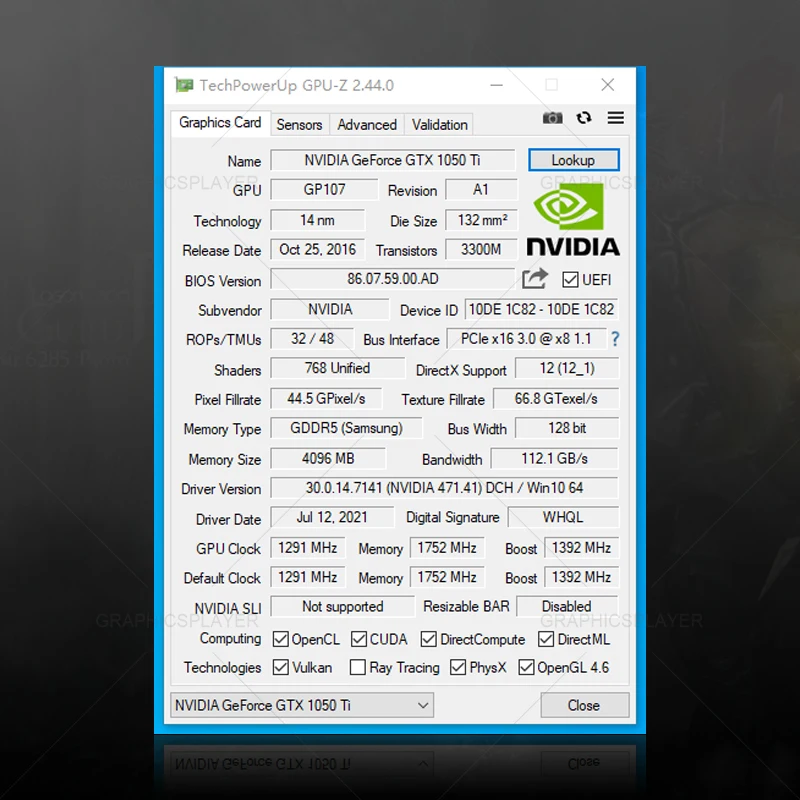Click the Bus Interface PCIe x16 3.0 value
Image resolution: width=800 pixels, height=800 pixels.
[x=527, y=339]
